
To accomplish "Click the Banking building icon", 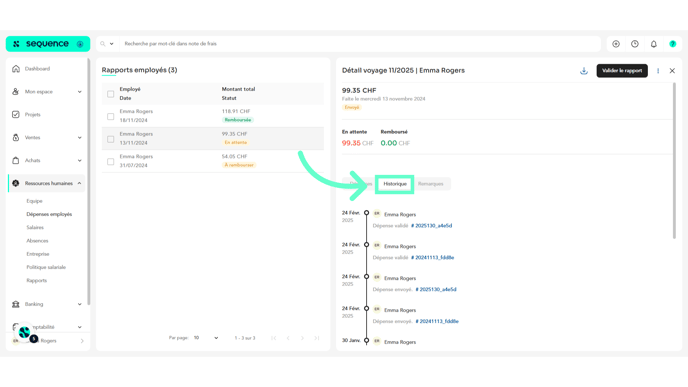I will click(x=16, y=304).
